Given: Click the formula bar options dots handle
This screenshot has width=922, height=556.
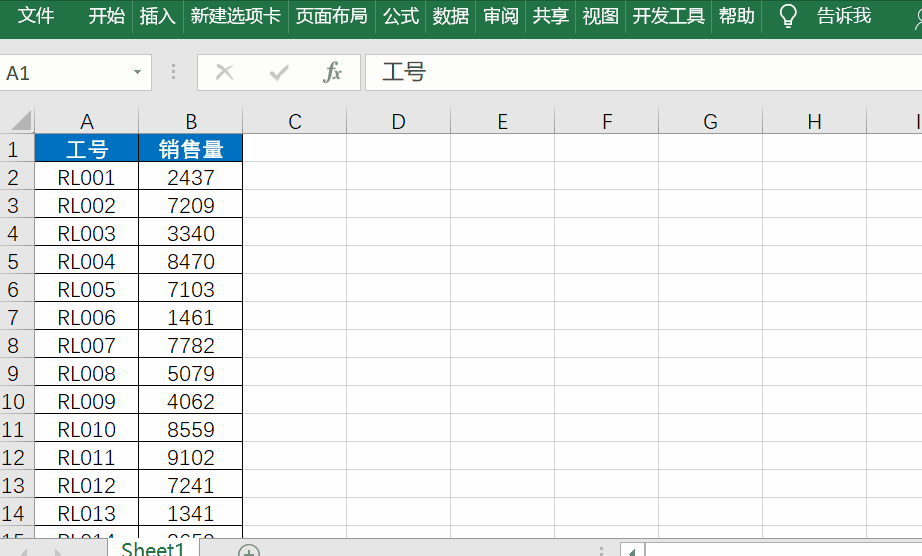Looking at the screenshot, I should pyautogui.click(x=173, y=72).
